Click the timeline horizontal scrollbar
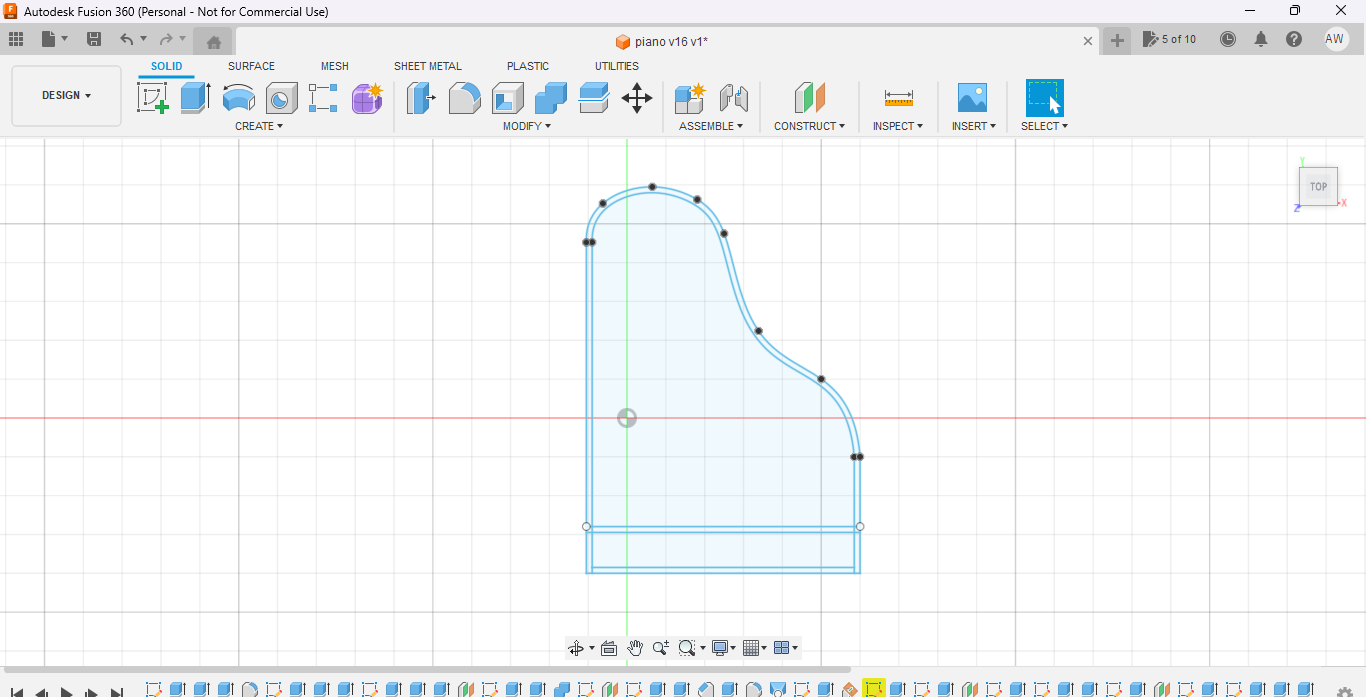Viewport: 1366px width, 697px height. [427, 670]
